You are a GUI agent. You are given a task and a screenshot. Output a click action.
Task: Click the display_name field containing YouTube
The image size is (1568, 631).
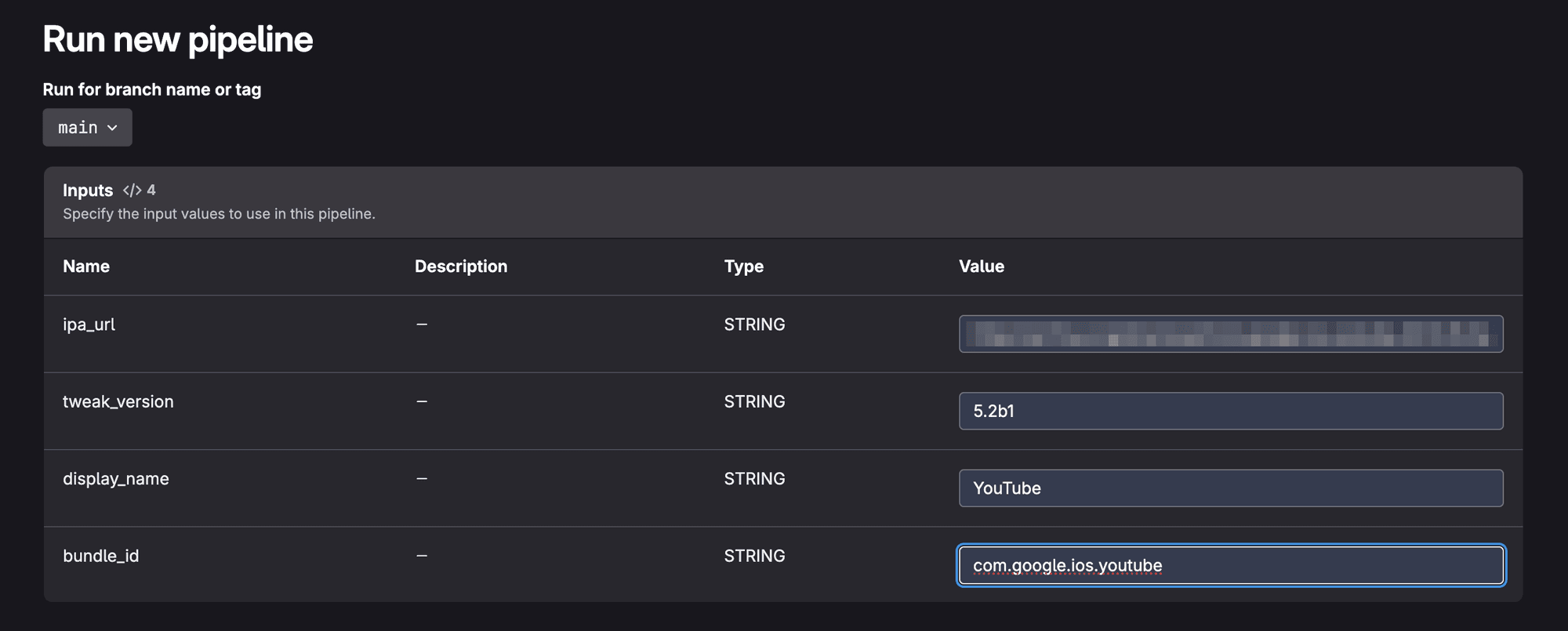click(x=1231, y=488)
